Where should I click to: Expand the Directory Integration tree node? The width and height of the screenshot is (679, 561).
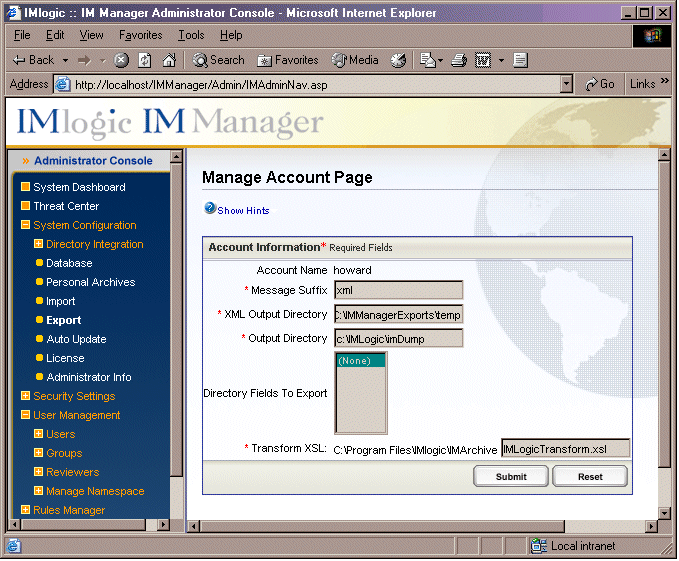click(x=39, y=244)
